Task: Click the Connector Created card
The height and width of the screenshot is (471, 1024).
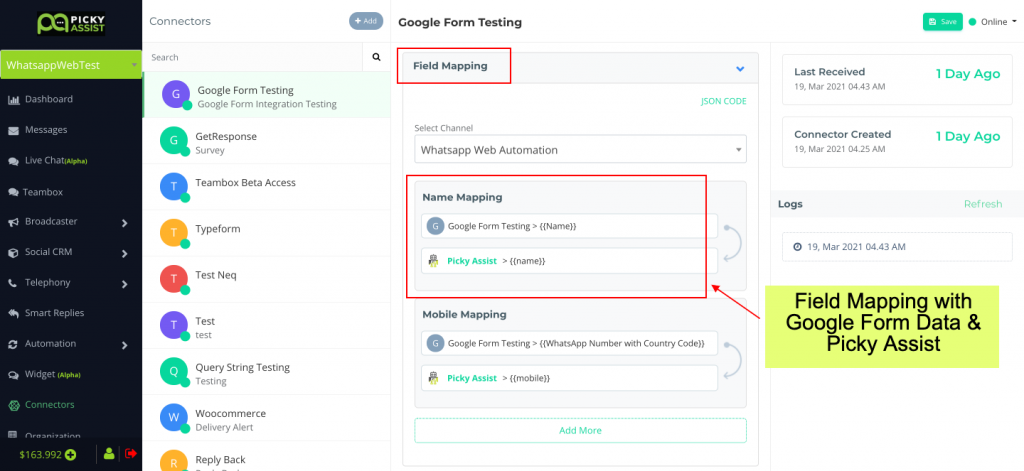Action: (897, 142)
